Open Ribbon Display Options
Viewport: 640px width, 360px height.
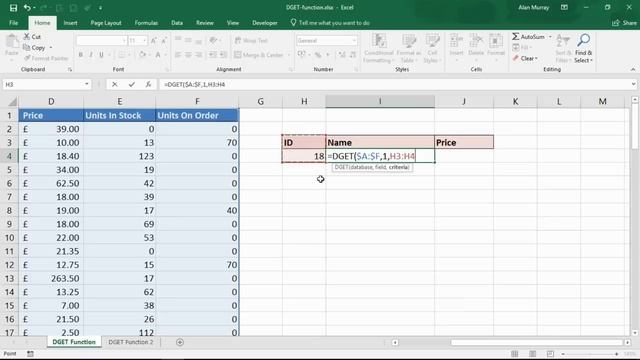[x=564, y=8]
